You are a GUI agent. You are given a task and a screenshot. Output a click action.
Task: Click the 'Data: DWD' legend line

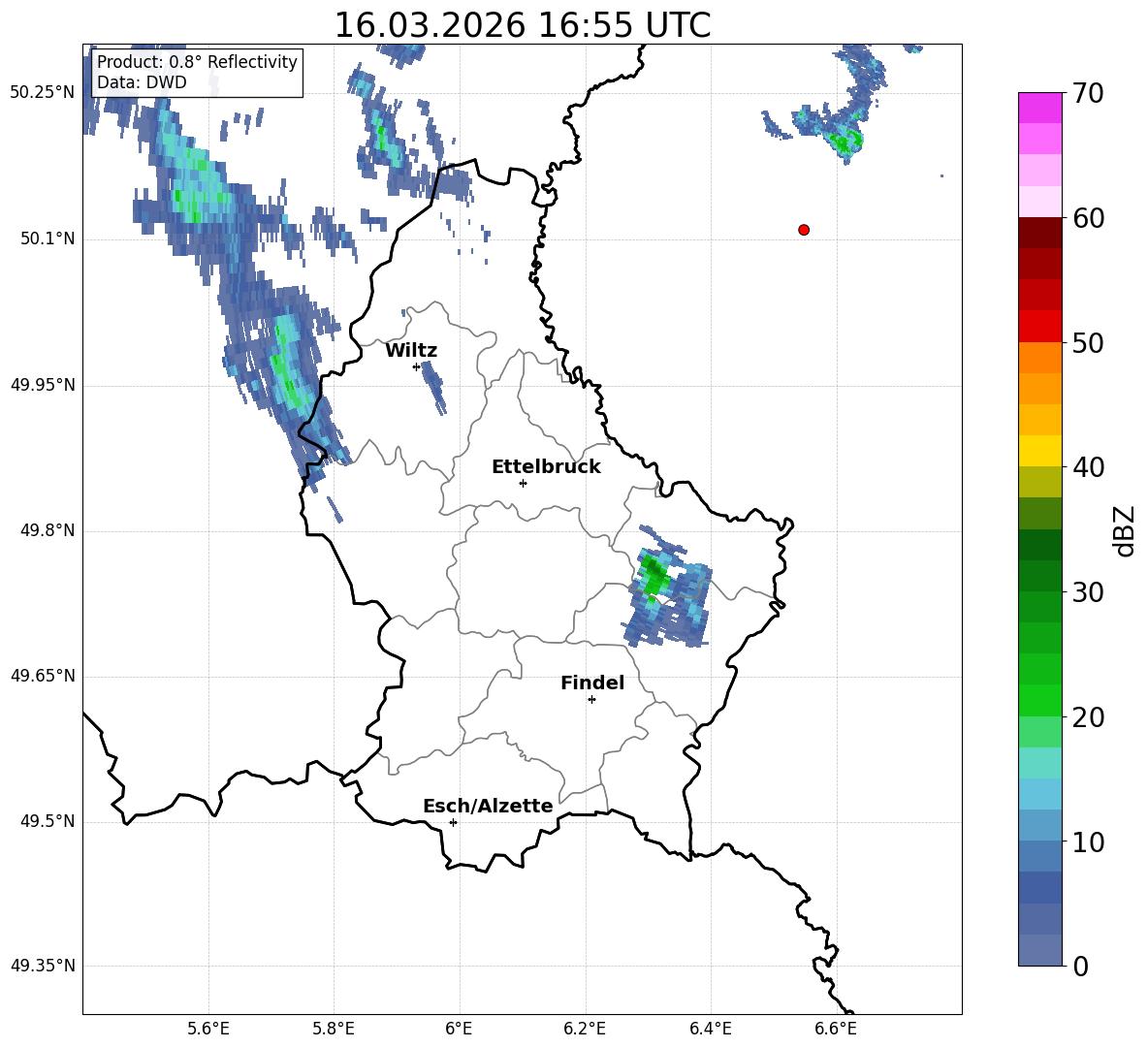(142, 82)
